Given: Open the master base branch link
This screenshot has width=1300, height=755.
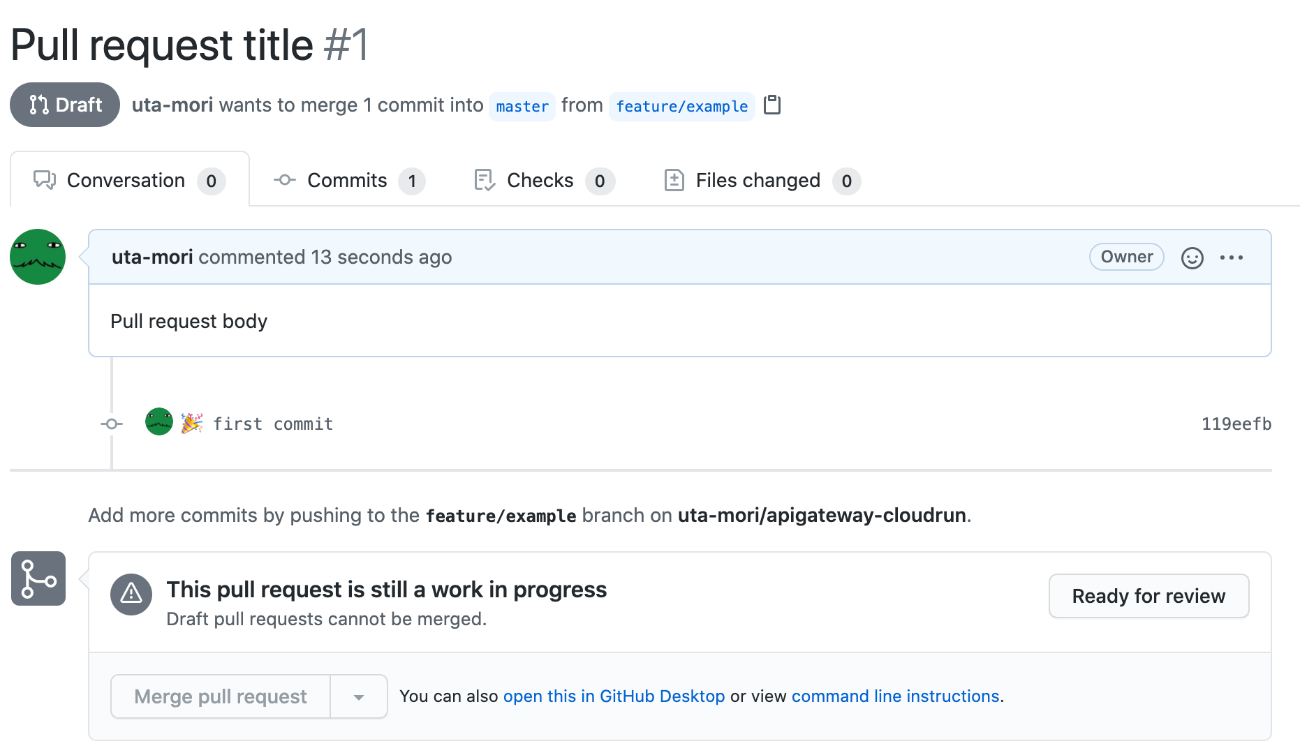Looking at the screenshot, I should click(522, 106).
